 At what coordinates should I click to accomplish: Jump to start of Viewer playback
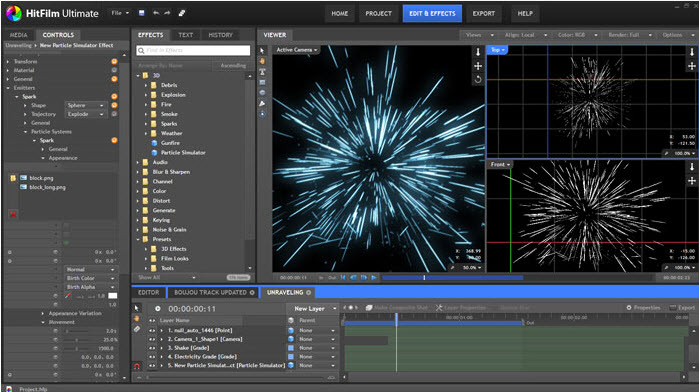click(343, 277)
